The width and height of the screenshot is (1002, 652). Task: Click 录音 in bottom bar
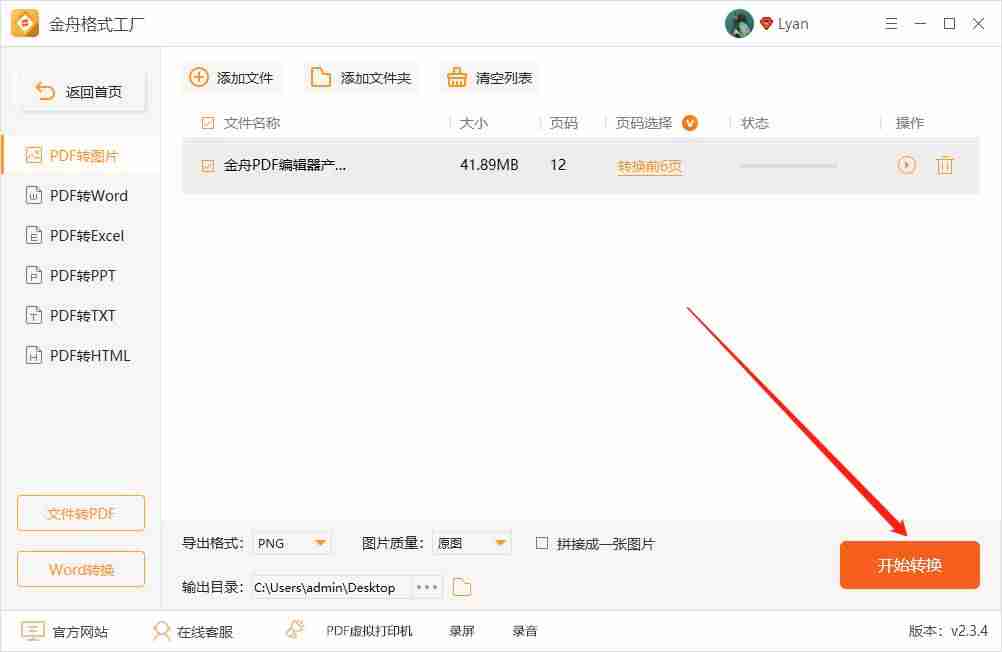(x=525, y=632)
